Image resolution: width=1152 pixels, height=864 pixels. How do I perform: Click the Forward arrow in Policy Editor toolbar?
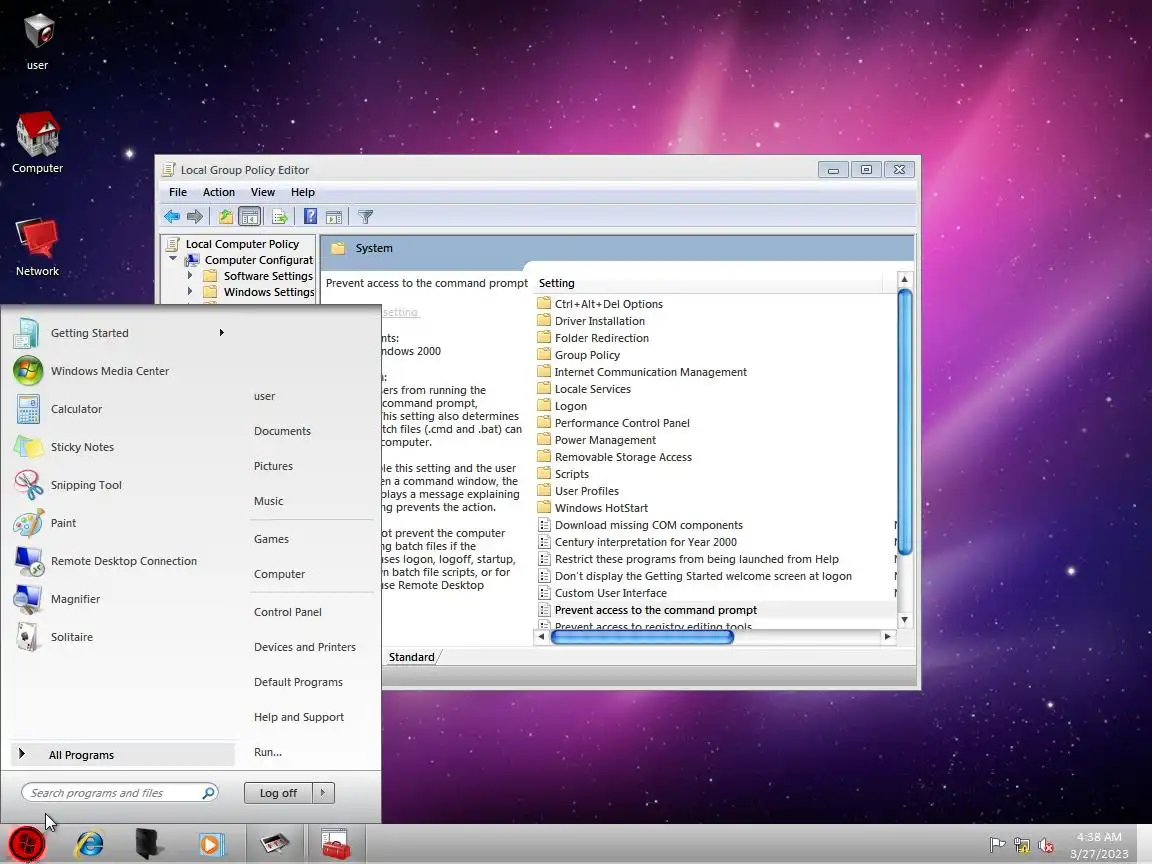(x=195, y=217)
